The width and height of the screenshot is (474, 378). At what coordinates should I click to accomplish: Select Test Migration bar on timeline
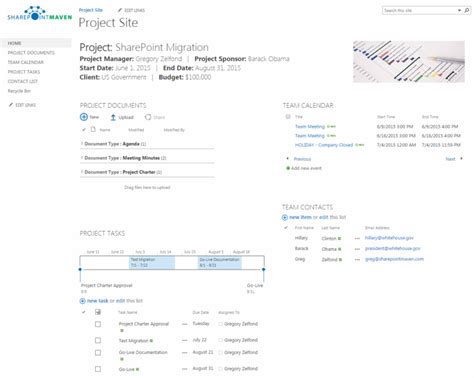click(152, 263)
